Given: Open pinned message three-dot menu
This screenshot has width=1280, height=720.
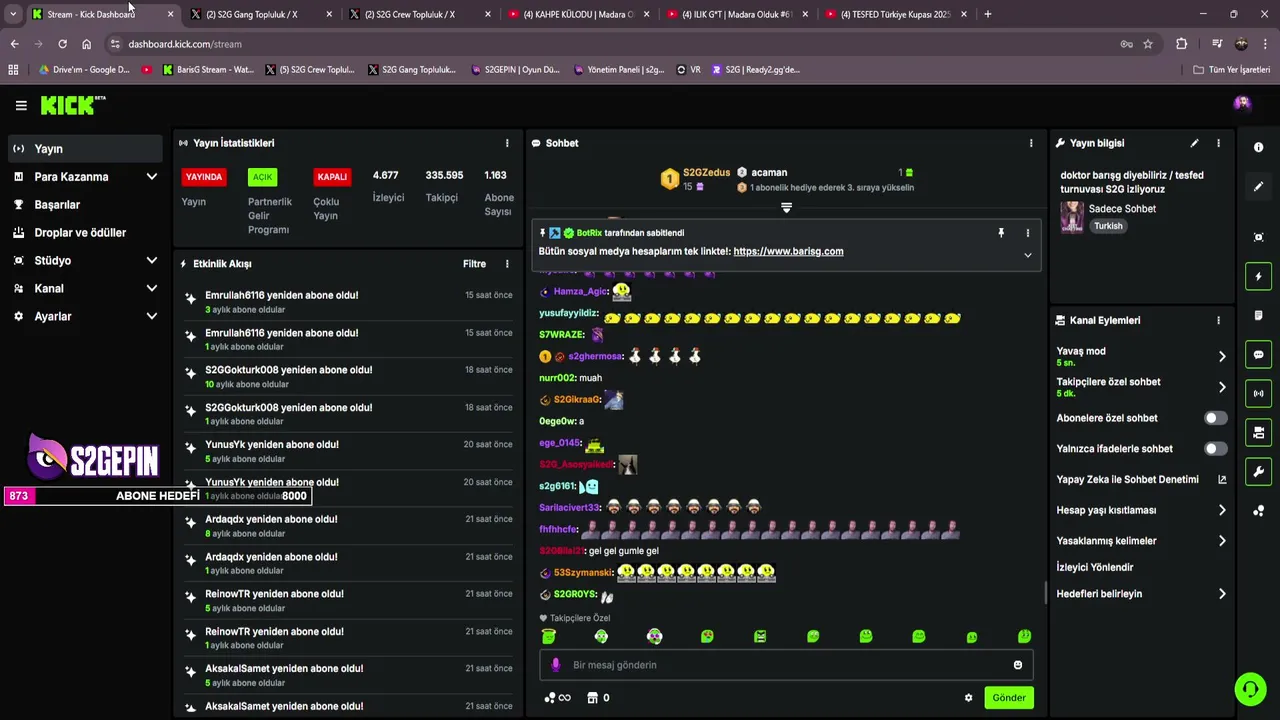Looking at the screenshot, I should (x=1027, y=233).
